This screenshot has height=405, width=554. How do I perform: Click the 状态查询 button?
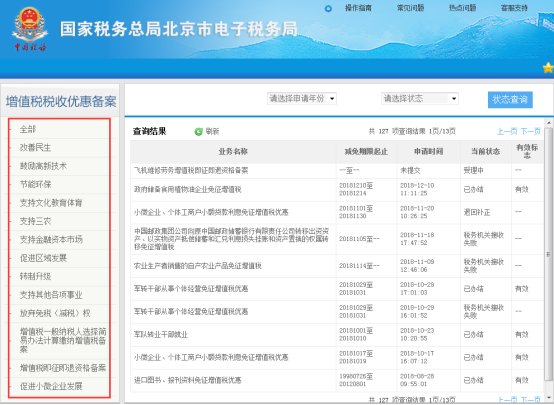[x=510, y=100]
